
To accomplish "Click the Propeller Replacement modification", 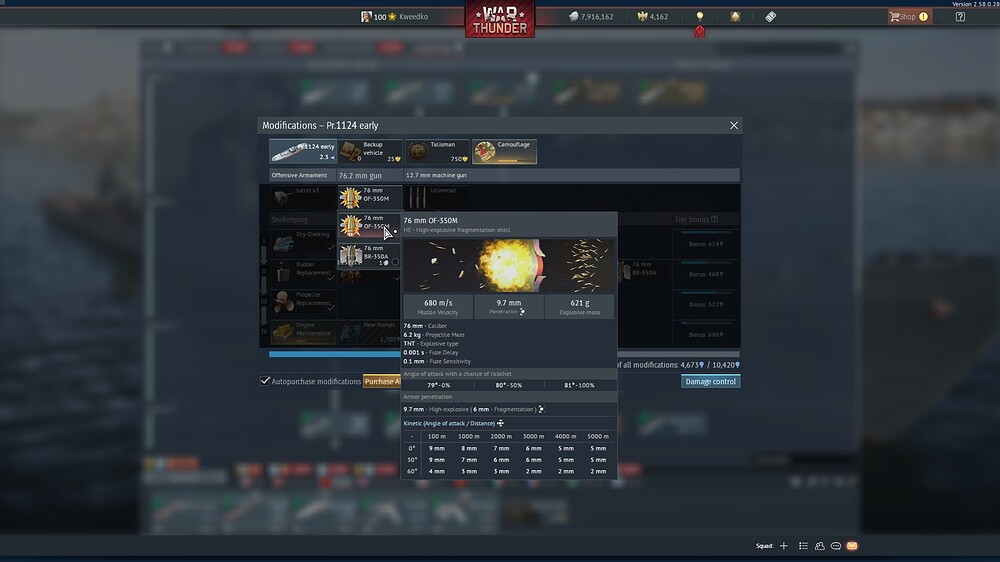I will 303,302.
